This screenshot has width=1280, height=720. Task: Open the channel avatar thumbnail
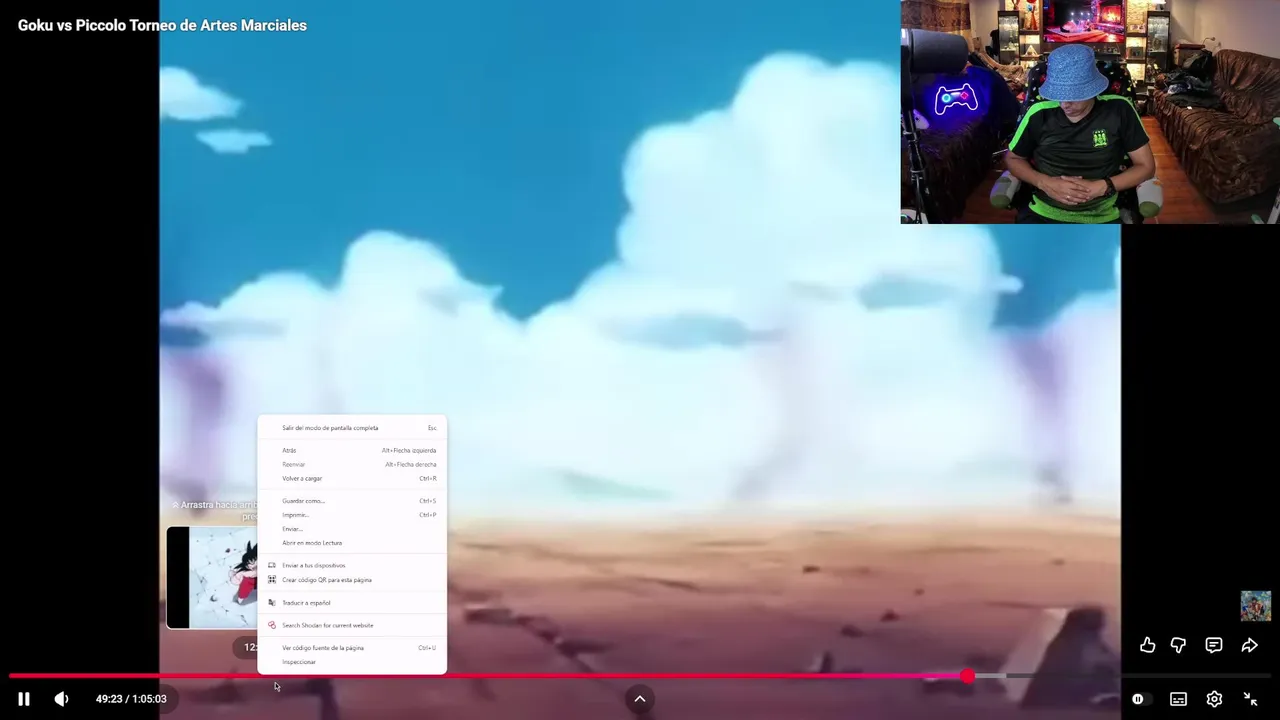click(x=1256, y=606)
